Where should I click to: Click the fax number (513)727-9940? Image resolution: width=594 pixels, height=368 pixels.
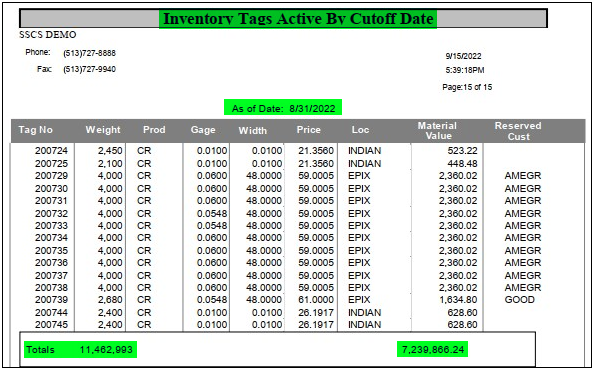(89, 69)
